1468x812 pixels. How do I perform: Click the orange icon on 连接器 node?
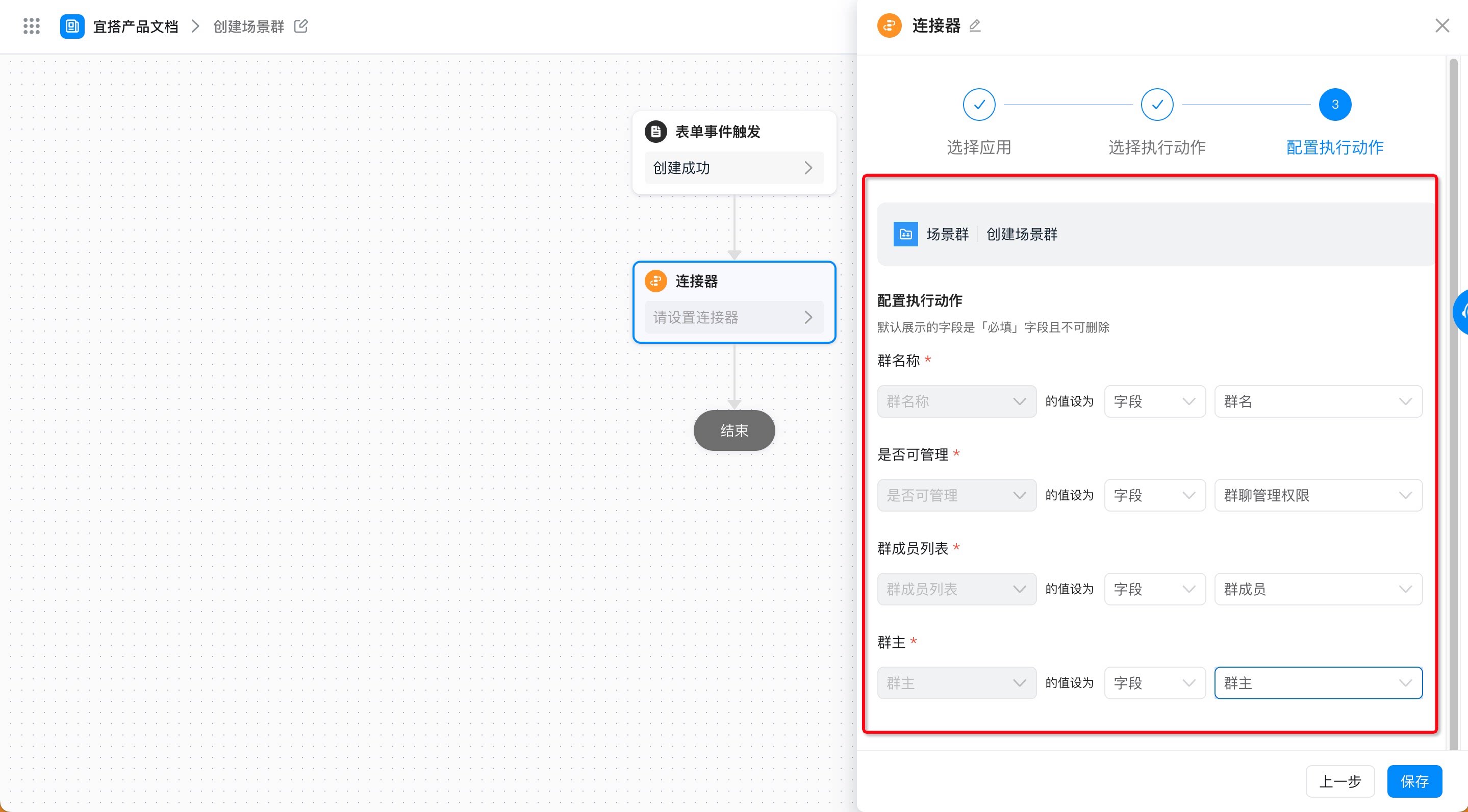click(655, 281)
